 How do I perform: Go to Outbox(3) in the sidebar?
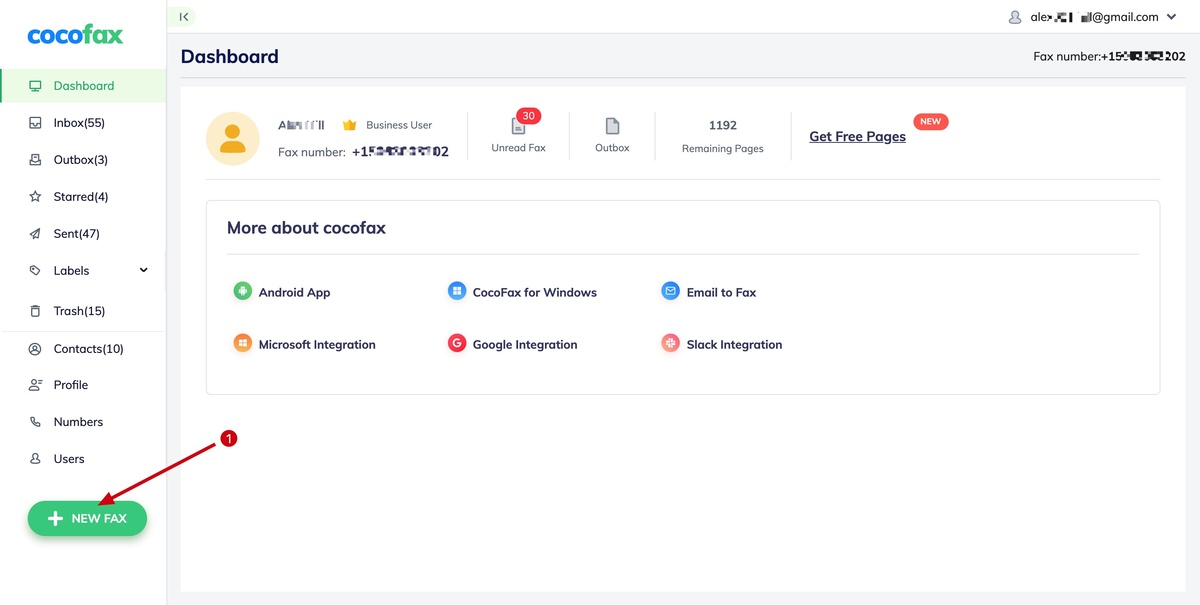[x=83, y=160]
